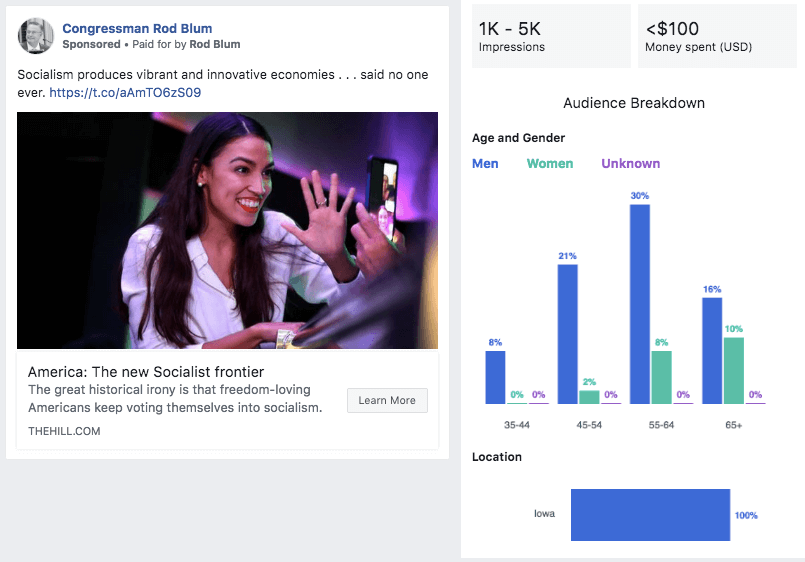Click the 16% men bar for 65+
The width and height of the screenshot is (805, 562).
point(712,350)
